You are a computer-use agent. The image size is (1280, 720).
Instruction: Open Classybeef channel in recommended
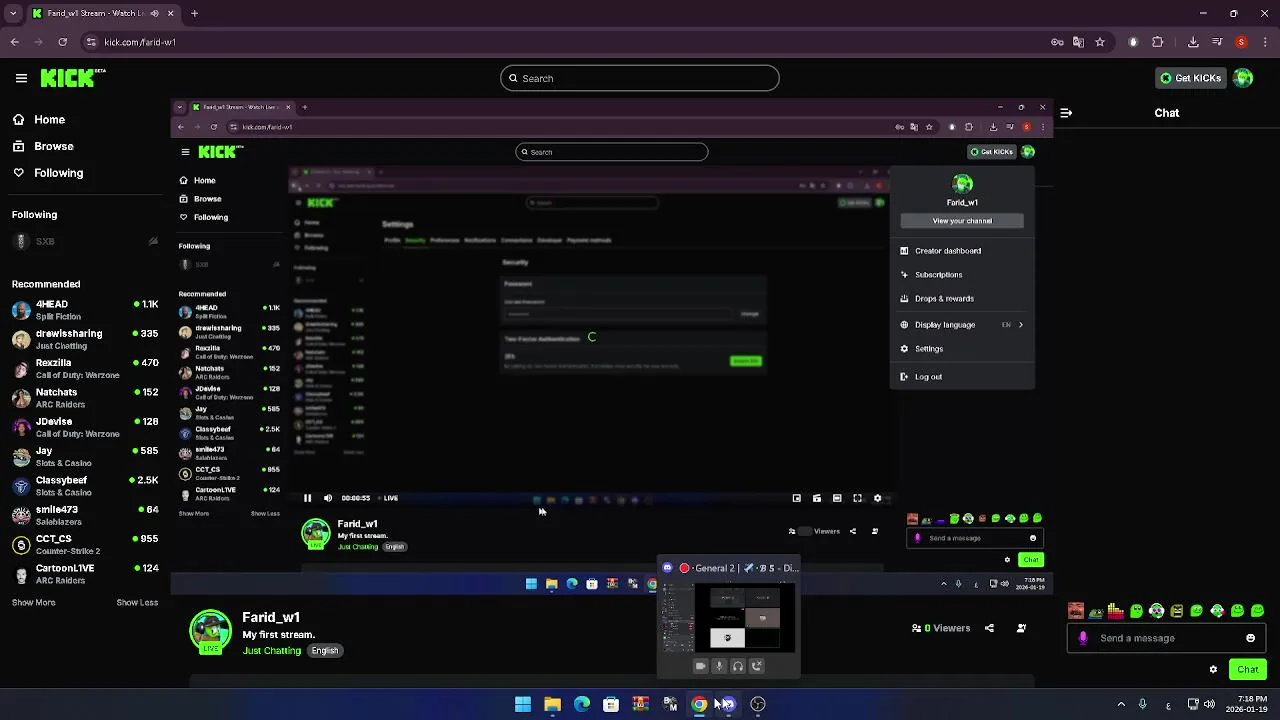pyautogui.click(x=85, y=486)
